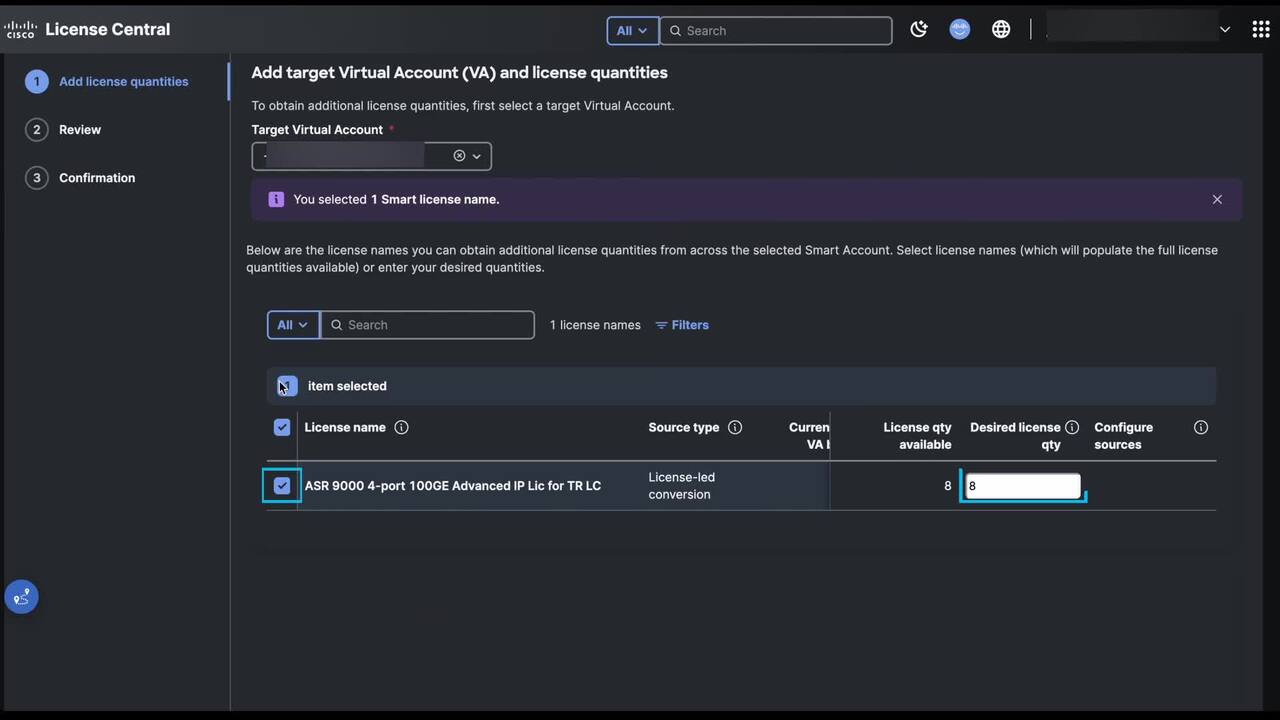Image resolution: width=1280 pixels, height=720 pixels.
Task: Dismiss the Smart license name notification
Action: [1217, 199]
